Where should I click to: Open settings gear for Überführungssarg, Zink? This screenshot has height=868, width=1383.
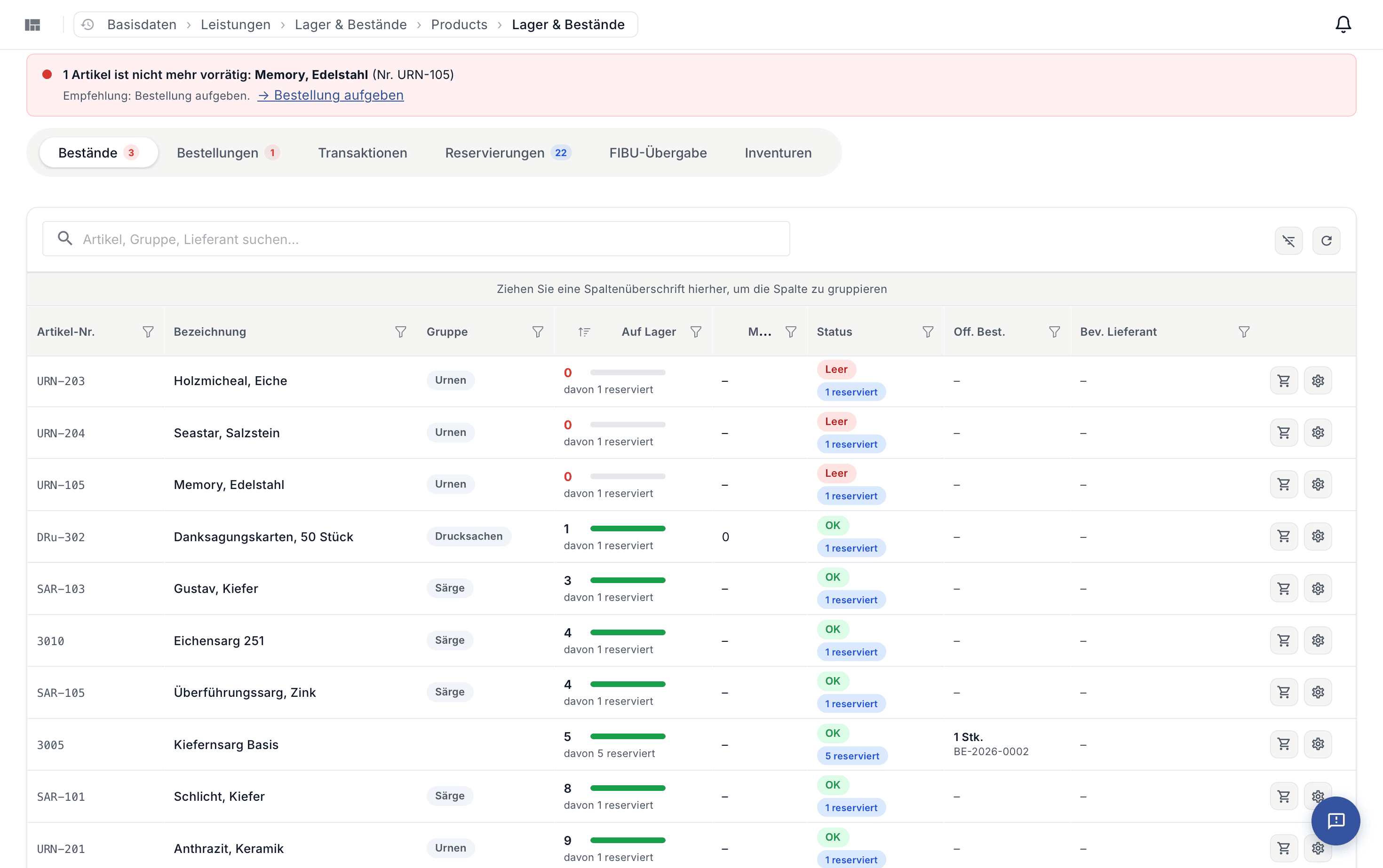[1318, 692]
